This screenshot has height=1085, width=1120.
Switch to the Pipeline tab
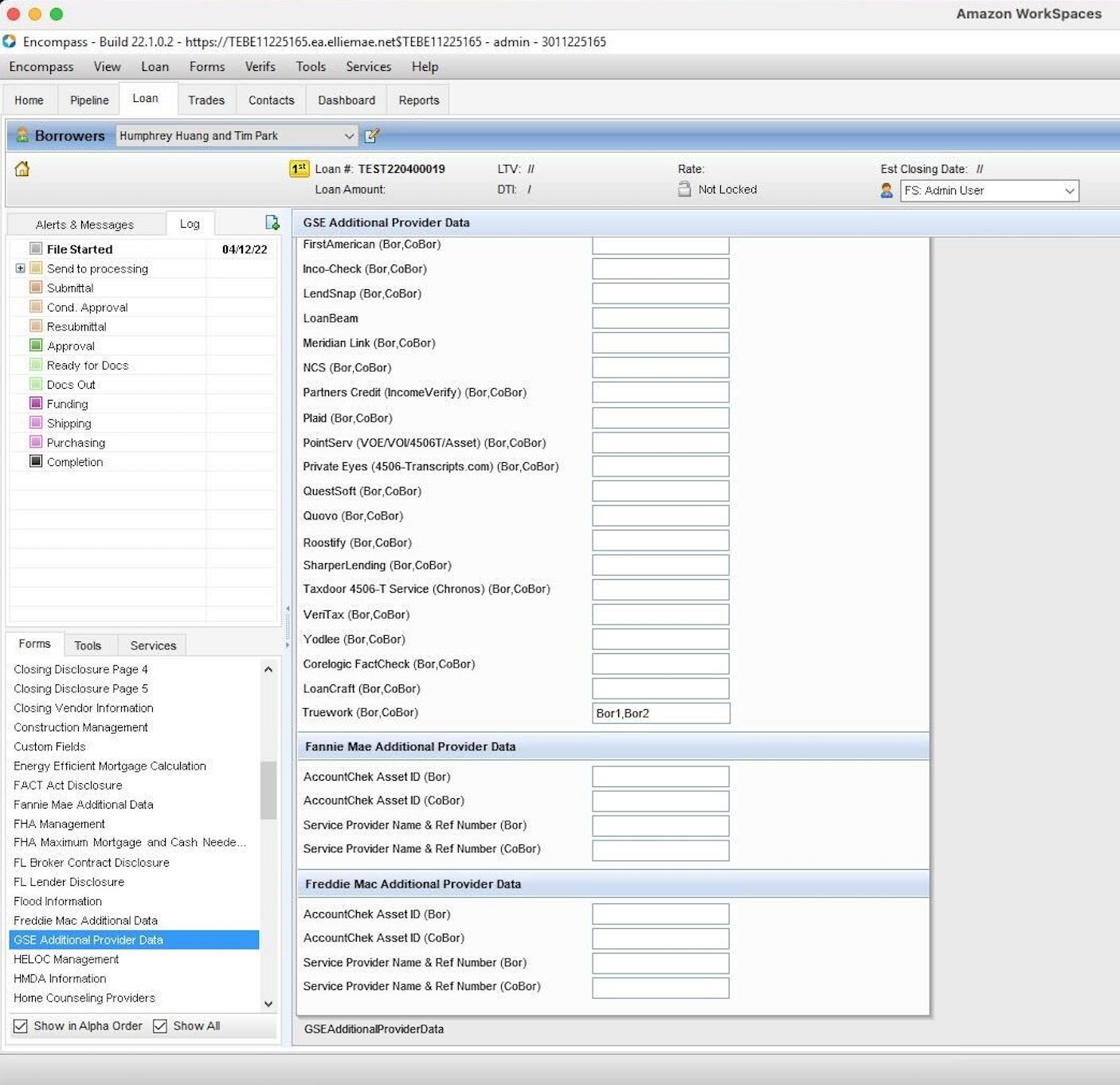pyautogui.click(x=89, y=100)
